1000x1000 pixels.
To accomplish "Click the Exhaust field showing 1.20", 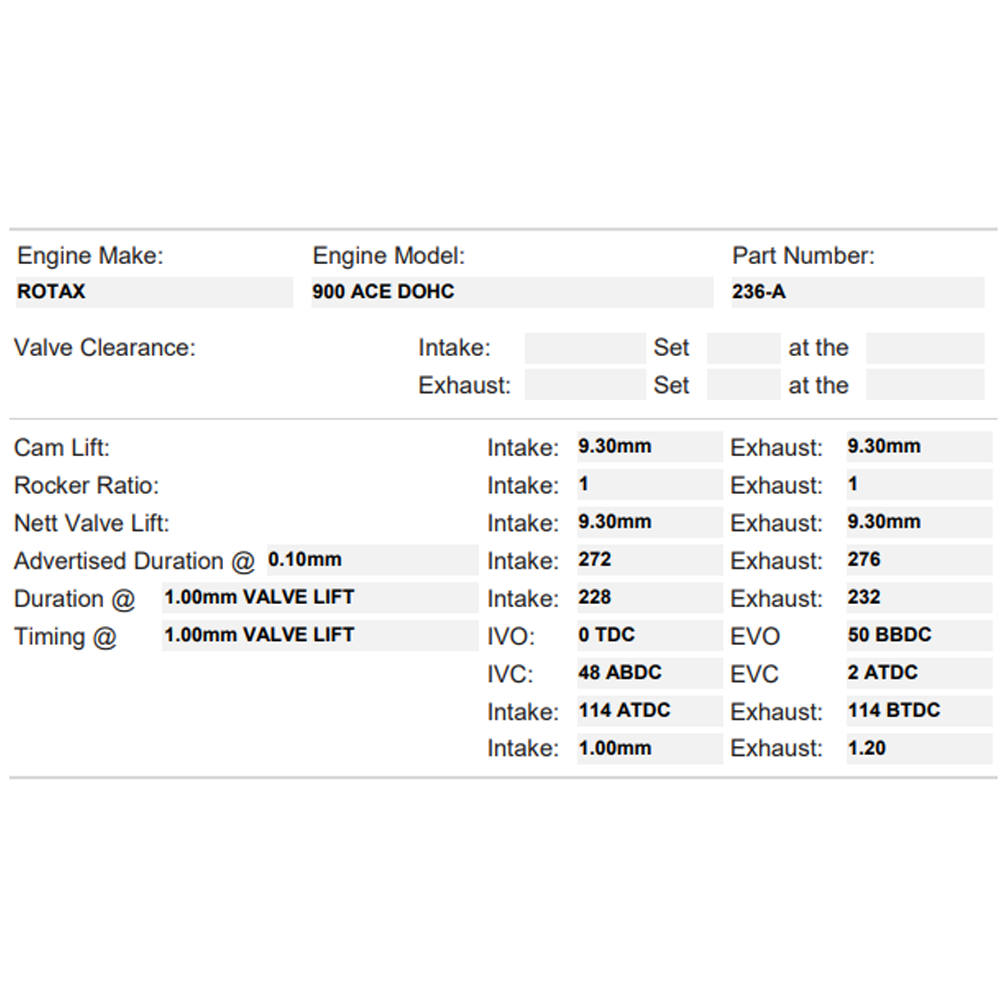I will click(x=918, y=748).
